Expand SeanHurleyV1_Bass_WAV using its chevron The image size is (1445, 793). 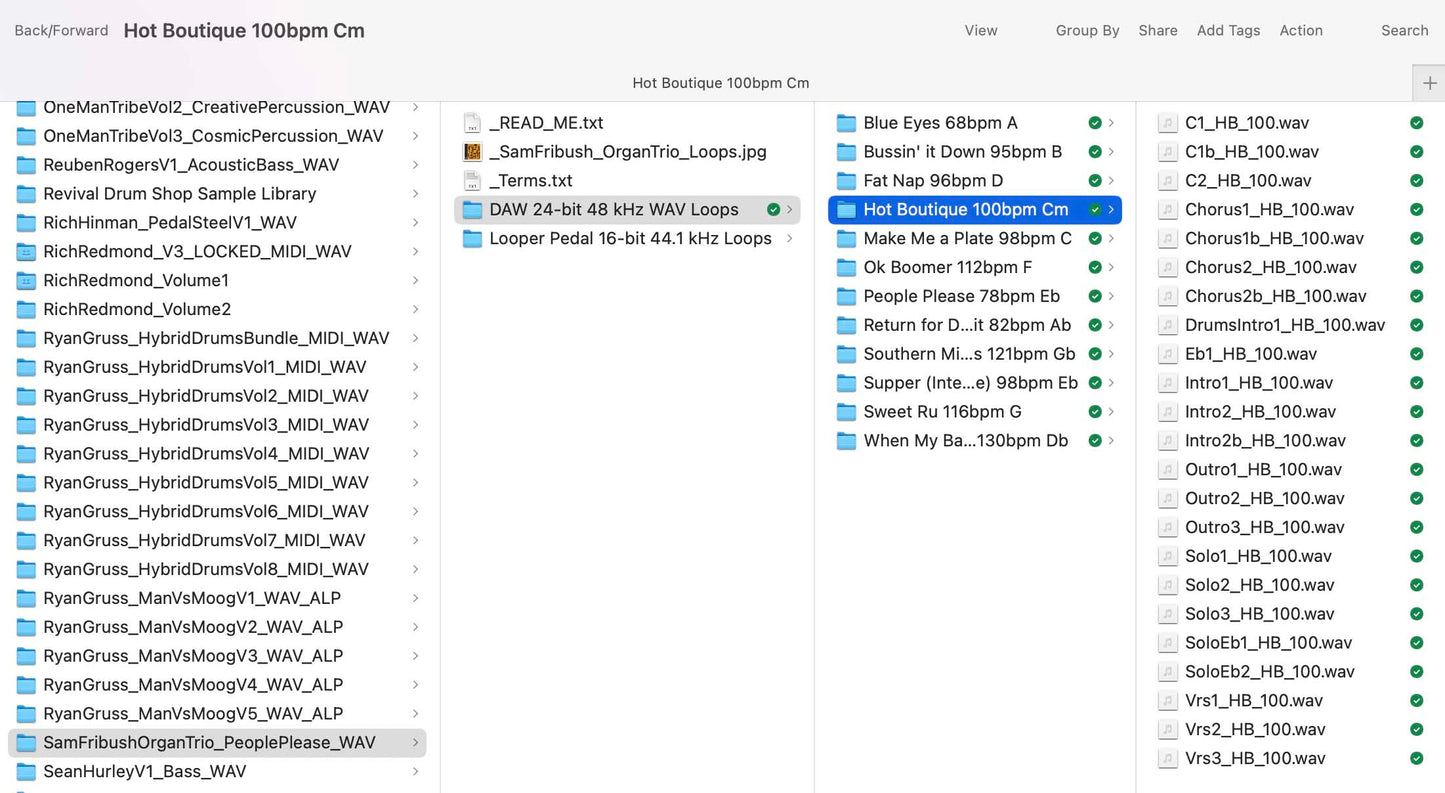tap(415, 772)
